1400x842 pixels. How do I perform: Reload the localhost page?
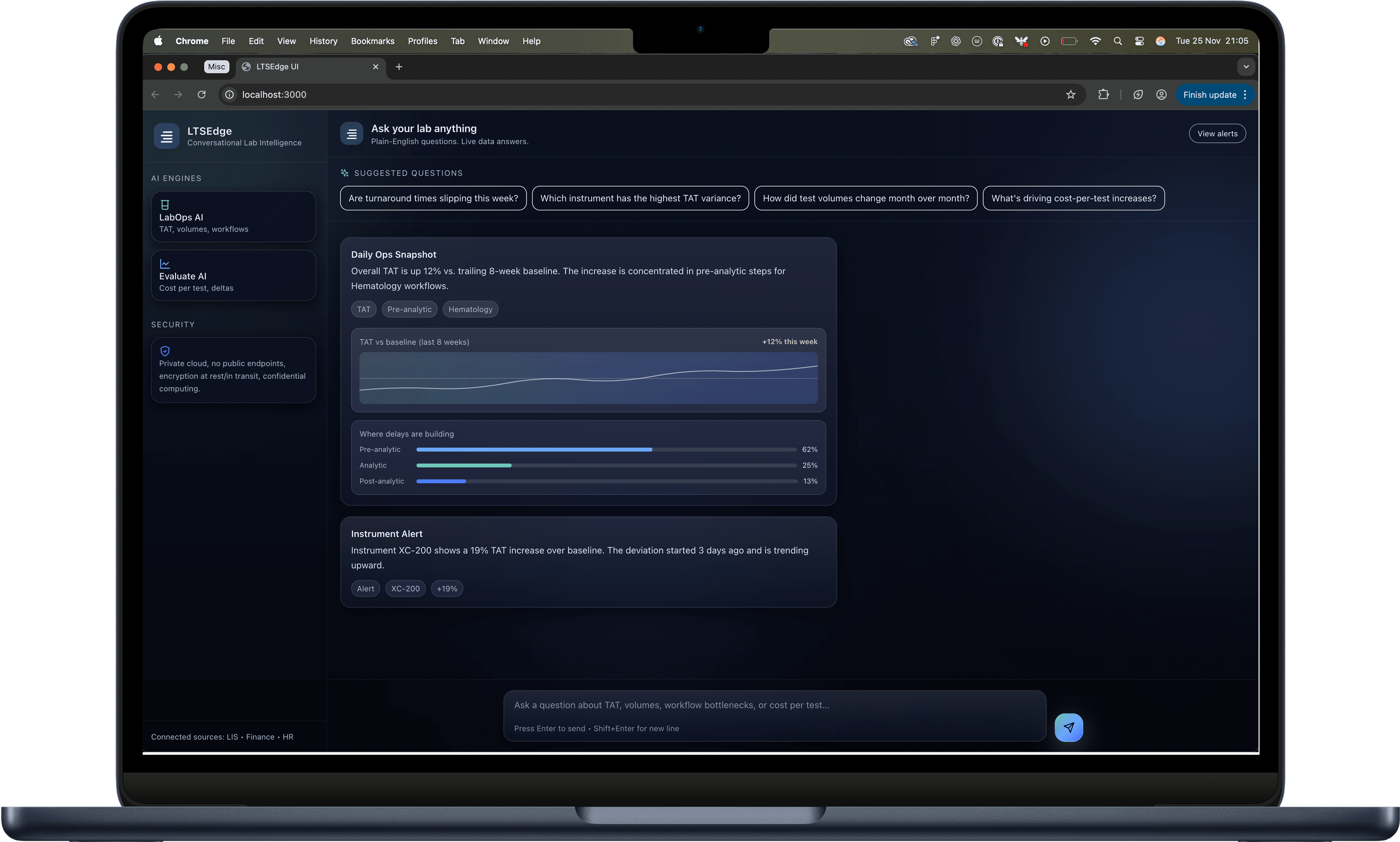(201, 95)
